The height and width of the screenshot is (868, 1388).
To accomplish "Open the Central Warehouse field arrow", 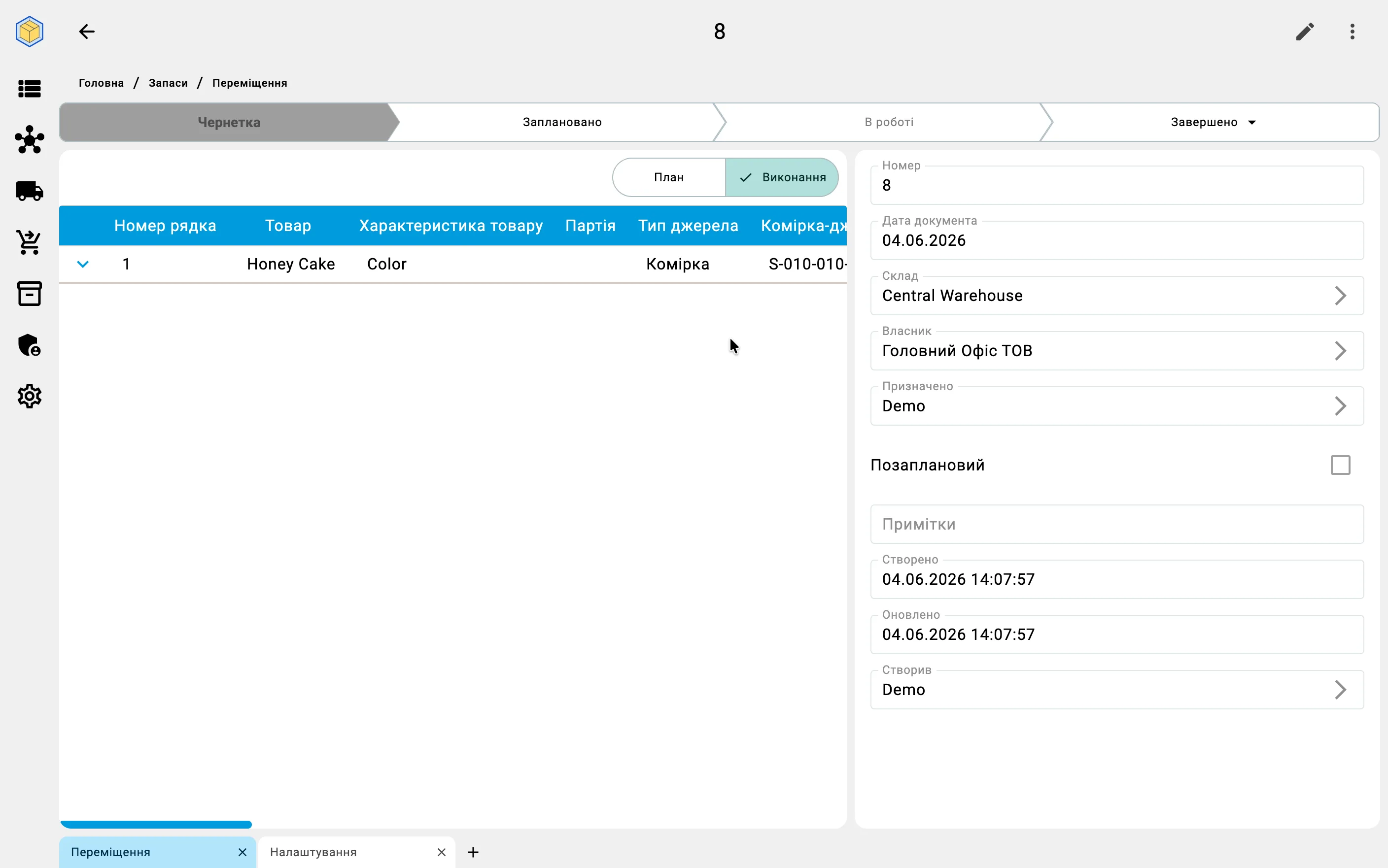I will pyautogui.click(x=1340, y=296).
